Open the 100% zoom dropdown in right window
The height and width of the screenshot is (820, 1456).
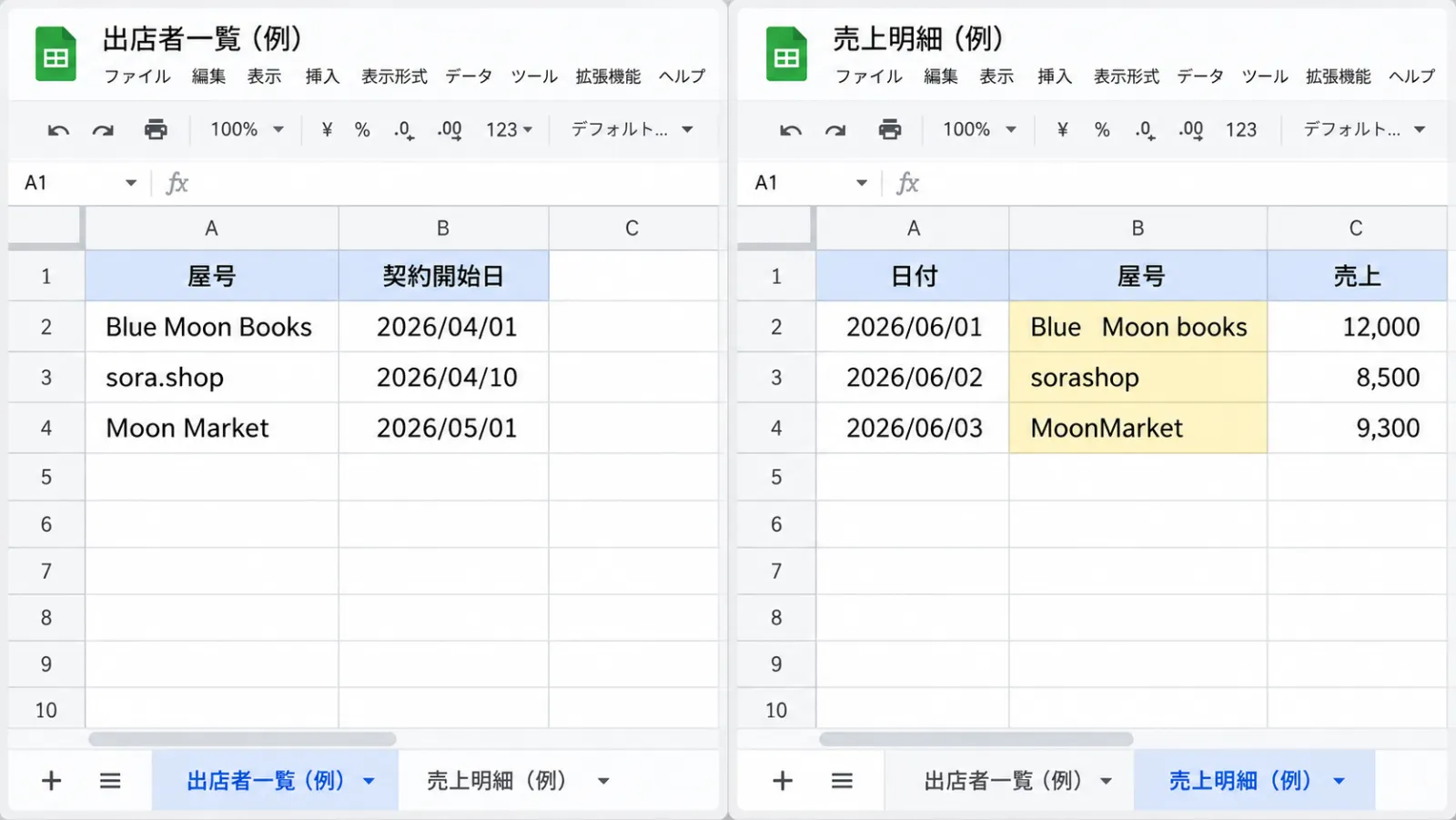979,129
